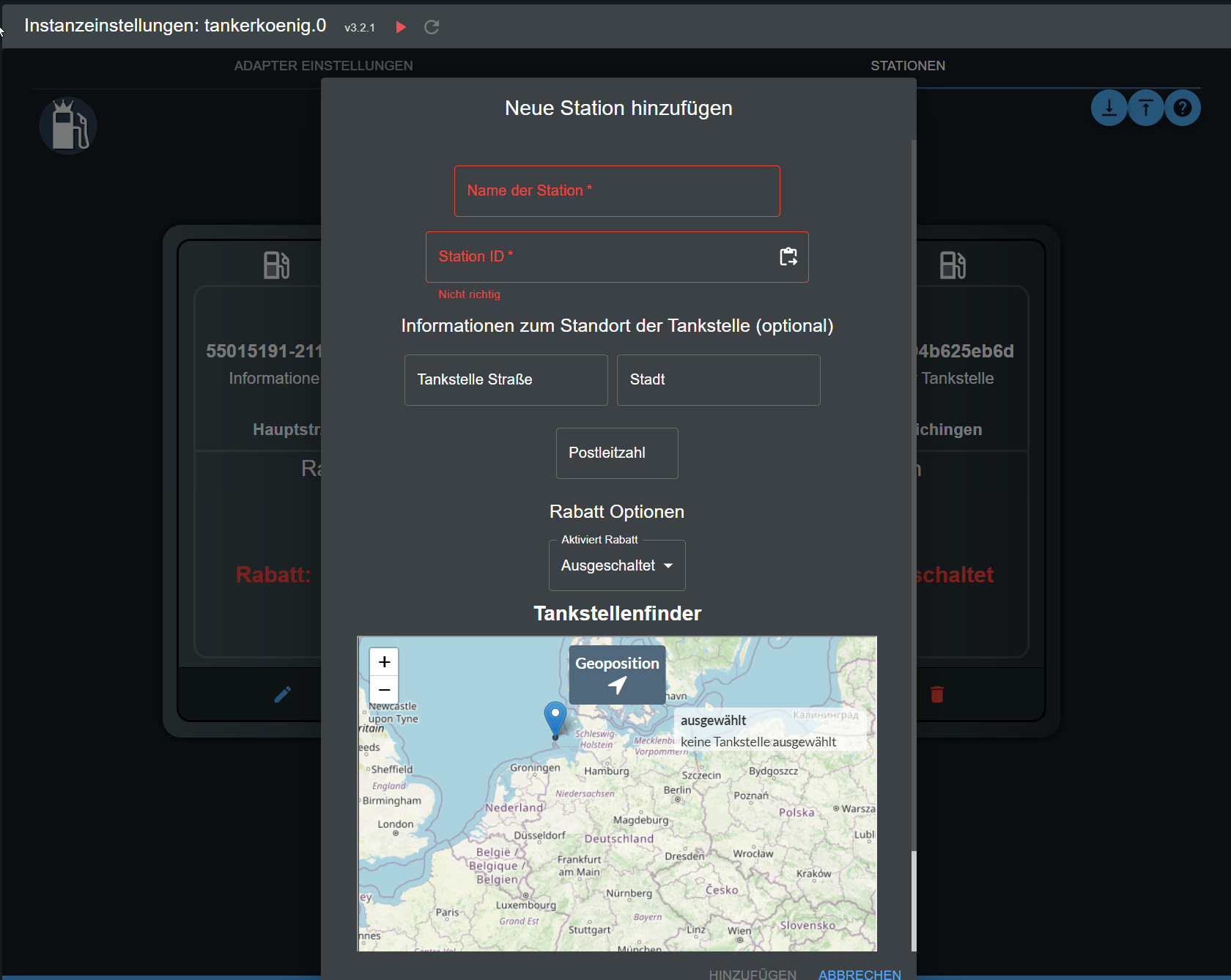Click the 'Tankstellenfinder' heading
The height and width of the screenshot is (980, 1231).
(x=617, y=614)
